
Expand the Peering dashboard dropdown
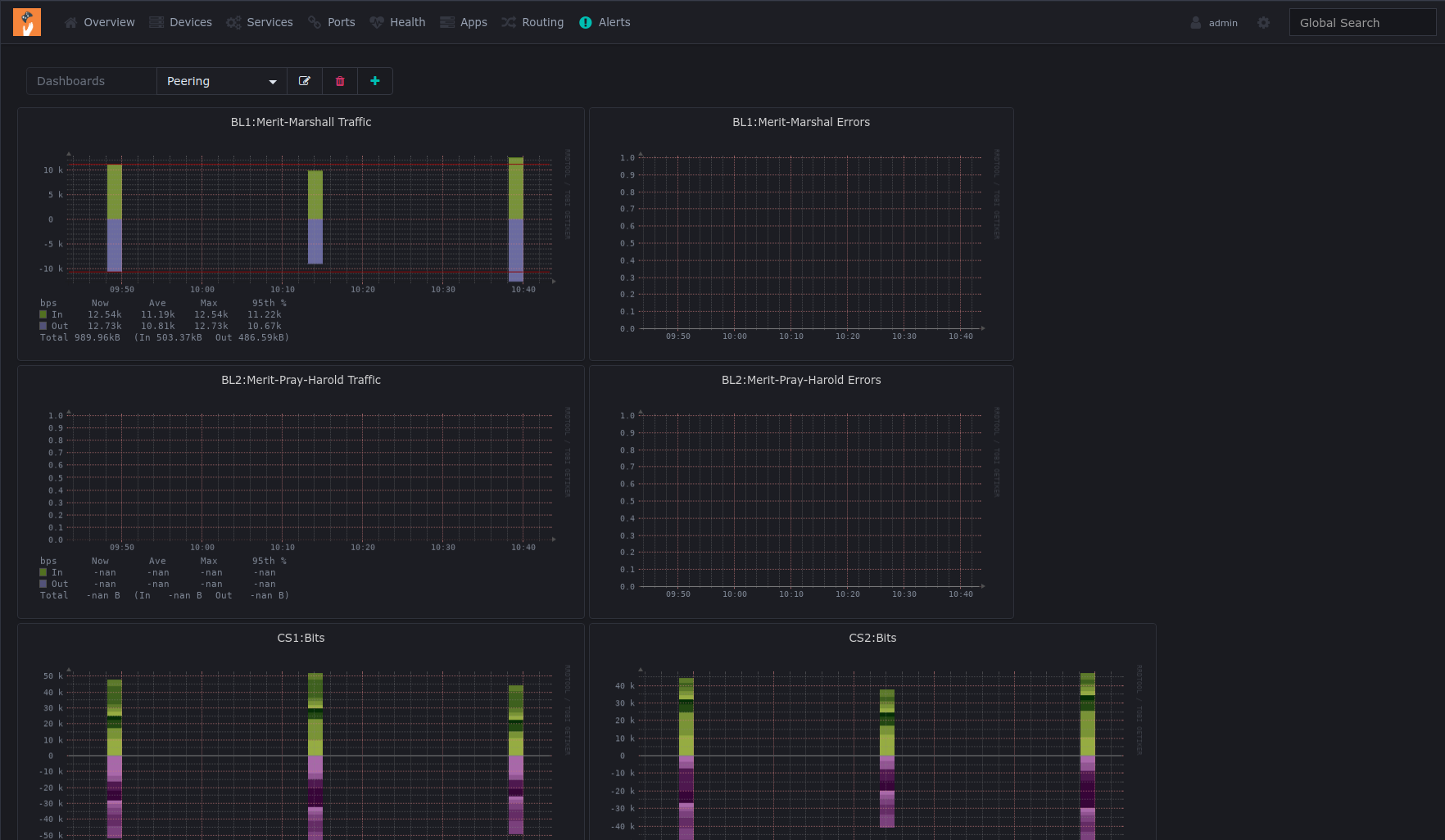point(222,81)
